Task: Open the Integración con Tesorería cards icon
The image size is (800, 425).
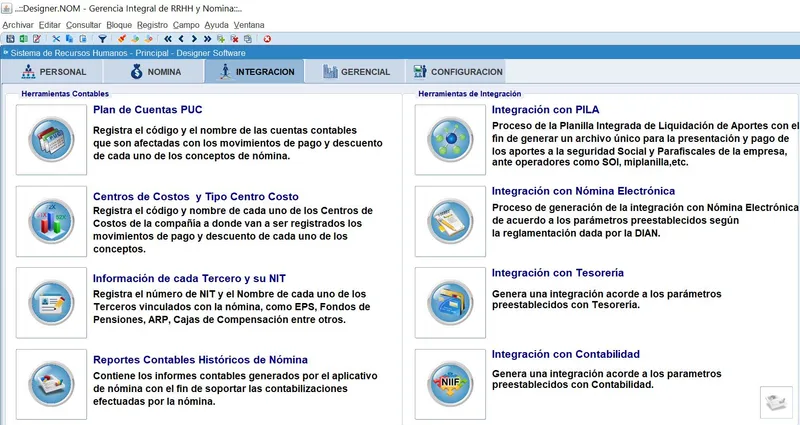Action: point(451,303)
